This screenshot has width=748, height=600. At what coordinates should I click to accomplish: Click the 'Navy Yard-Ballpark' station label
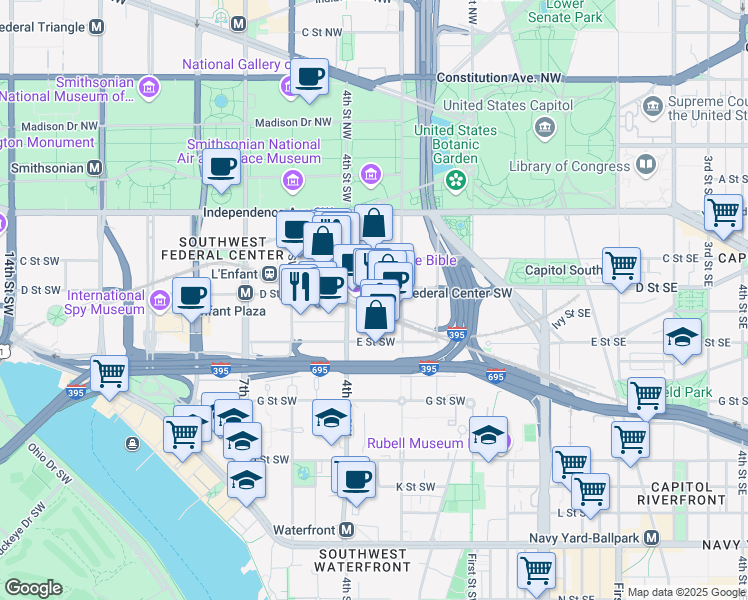pos(584,538)
